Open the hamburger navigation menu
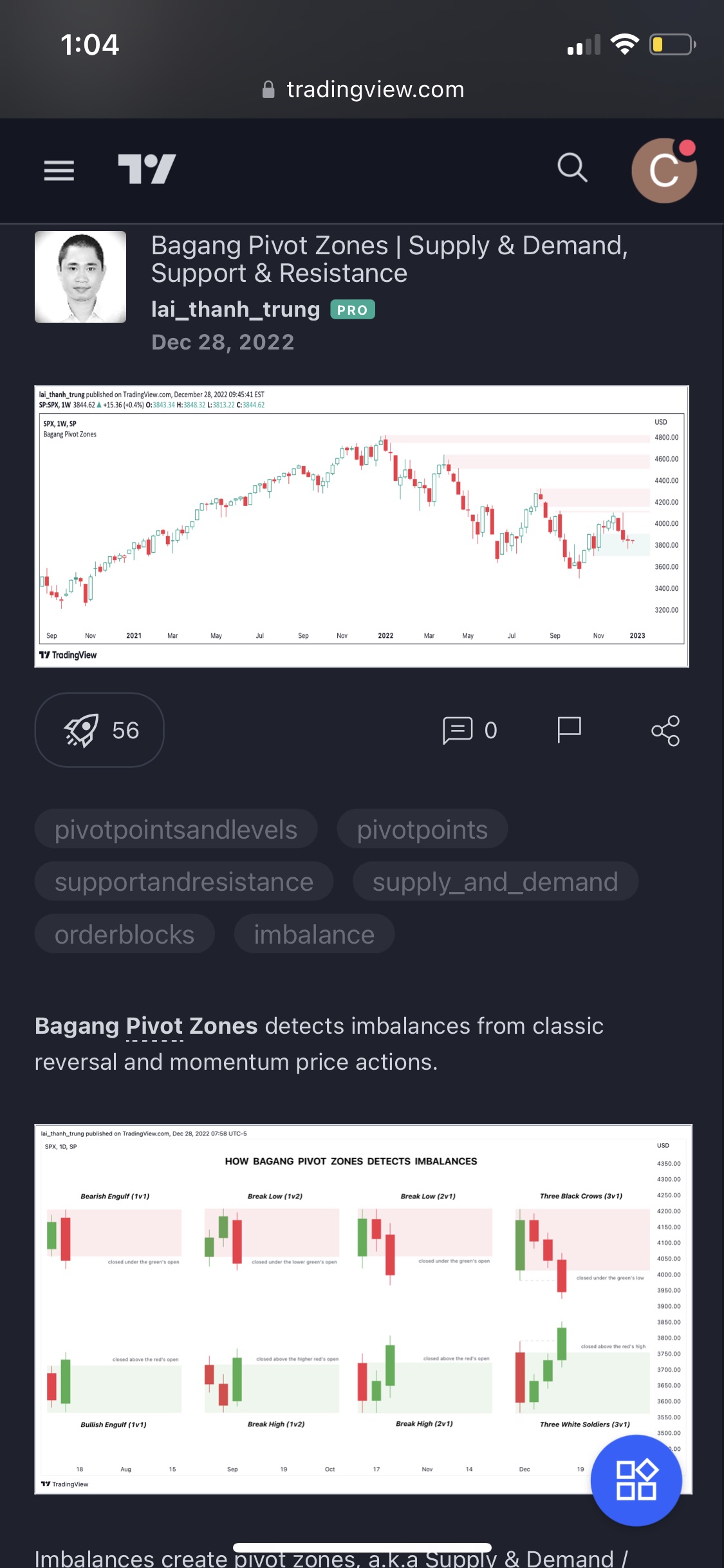Viewport: 724px width, 1568px height. point(59,170)
